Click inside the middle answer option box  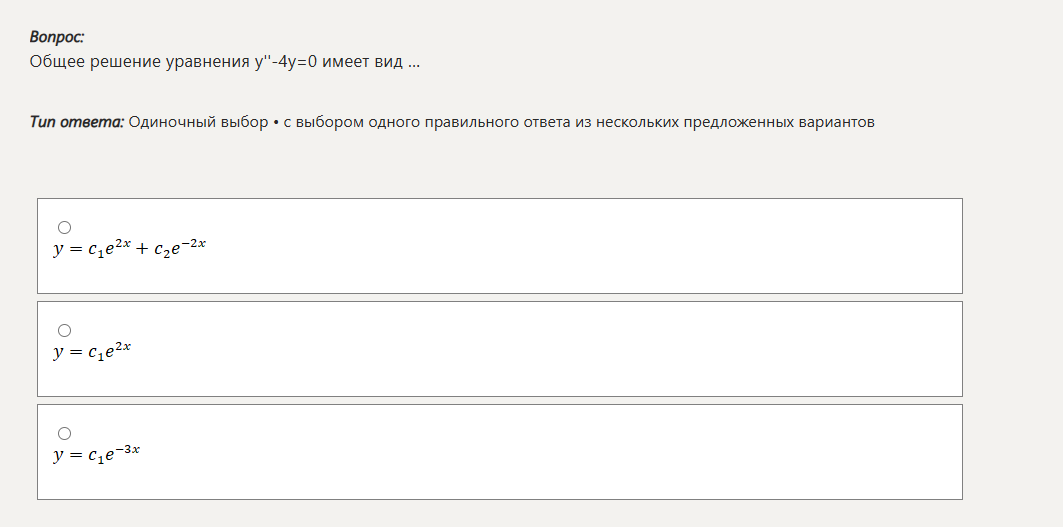coord(500,349)
